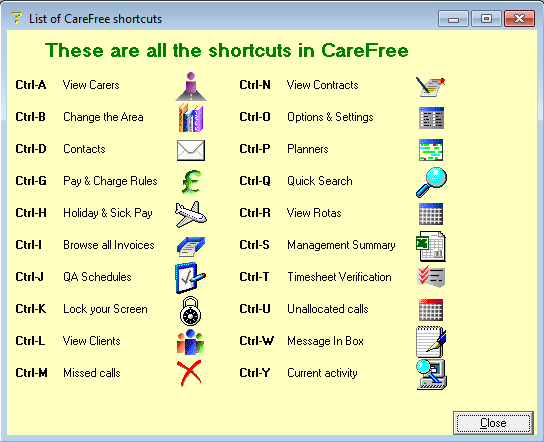Click the Current activity computer icon

click(432, 374)
